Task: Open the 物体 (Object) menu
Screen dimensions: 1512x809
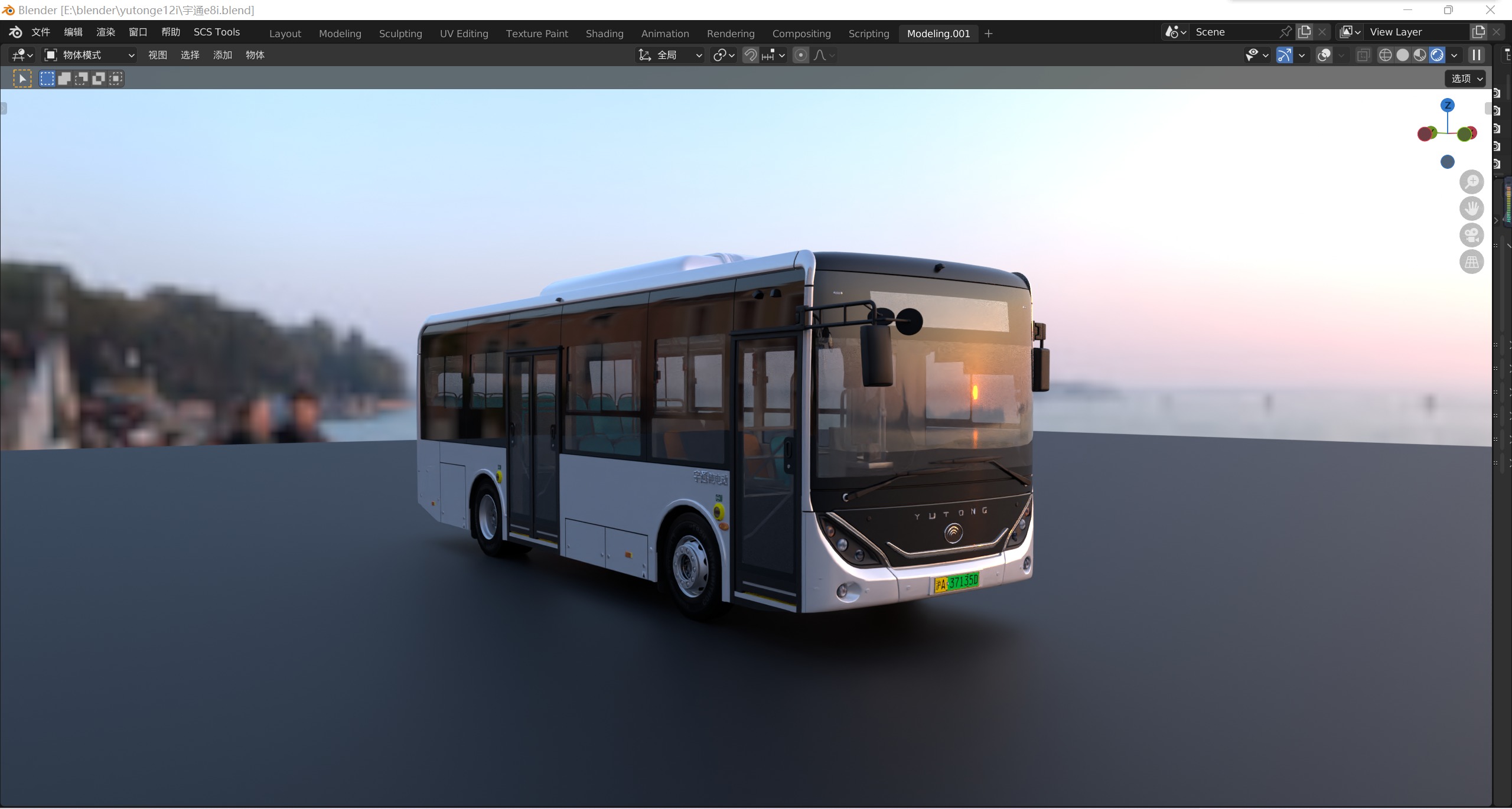Action: pyautogui.click(x=255, y=55)
